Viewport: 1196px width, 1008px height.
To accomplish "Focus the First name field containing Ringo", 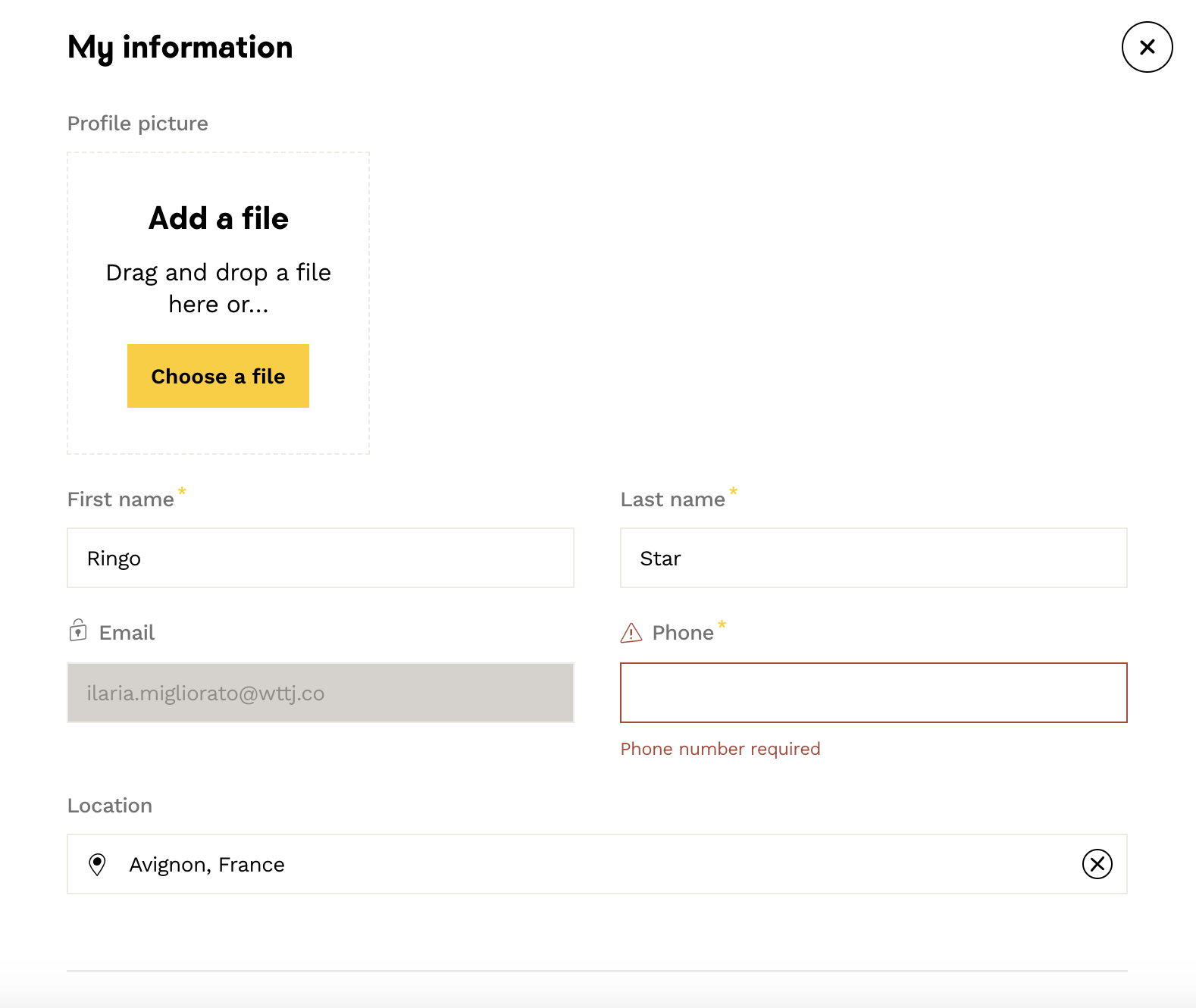I will (x=320, y=558).
